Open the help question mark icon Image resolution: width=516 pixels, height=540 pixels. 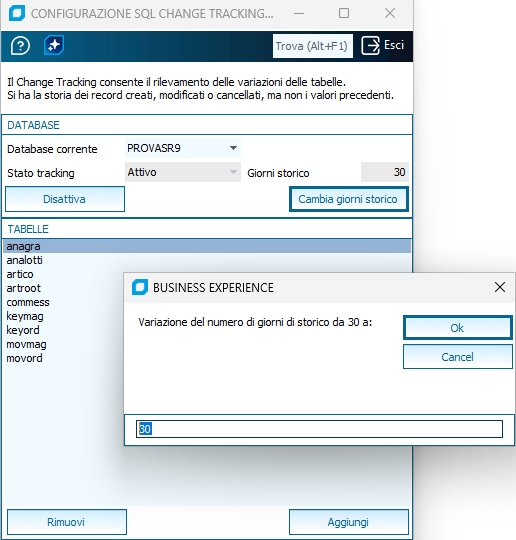coord(20,45)
